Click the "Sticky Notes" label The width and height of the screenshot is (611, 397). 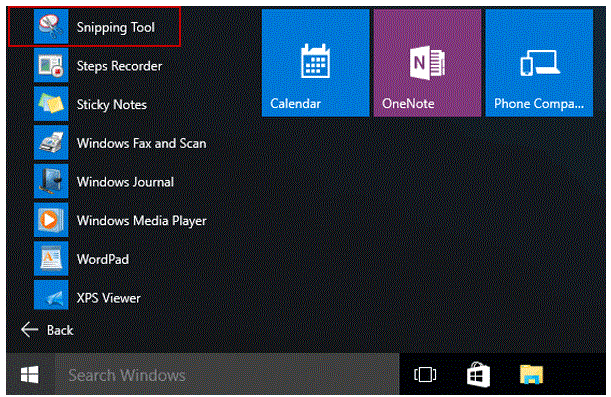[112, 105]
